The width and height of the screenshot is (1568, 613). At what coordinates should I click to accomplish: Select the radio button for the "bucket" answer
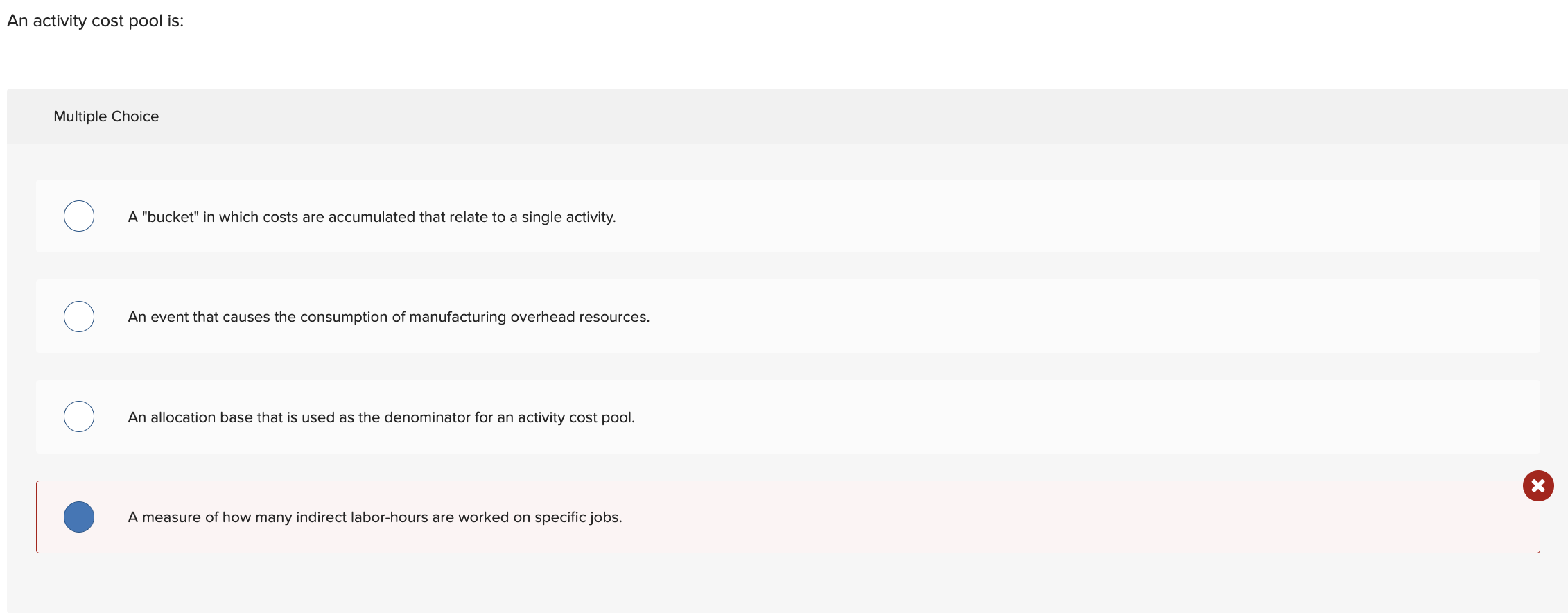[78, 216]
